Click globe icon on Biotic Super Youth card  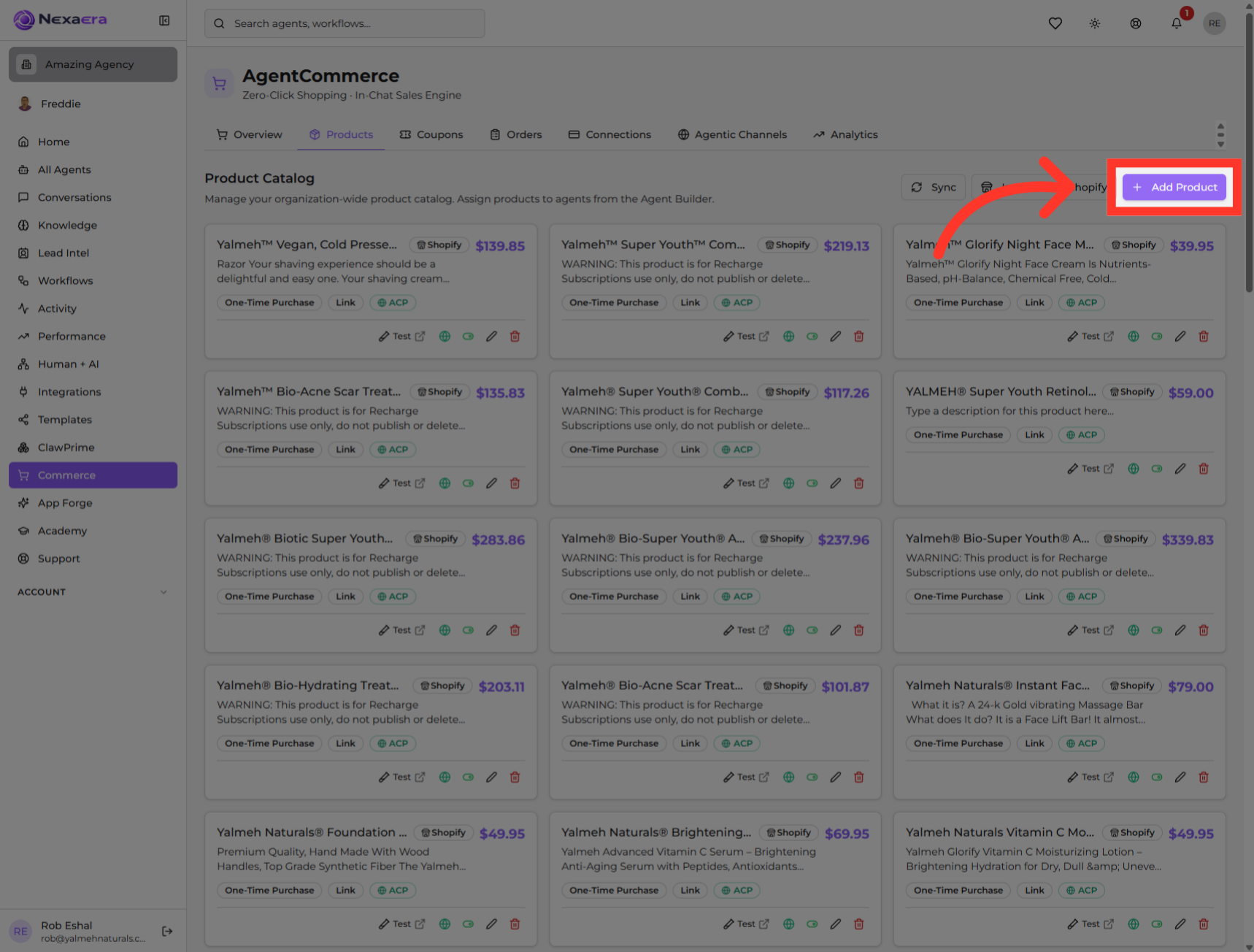point(445,630)
